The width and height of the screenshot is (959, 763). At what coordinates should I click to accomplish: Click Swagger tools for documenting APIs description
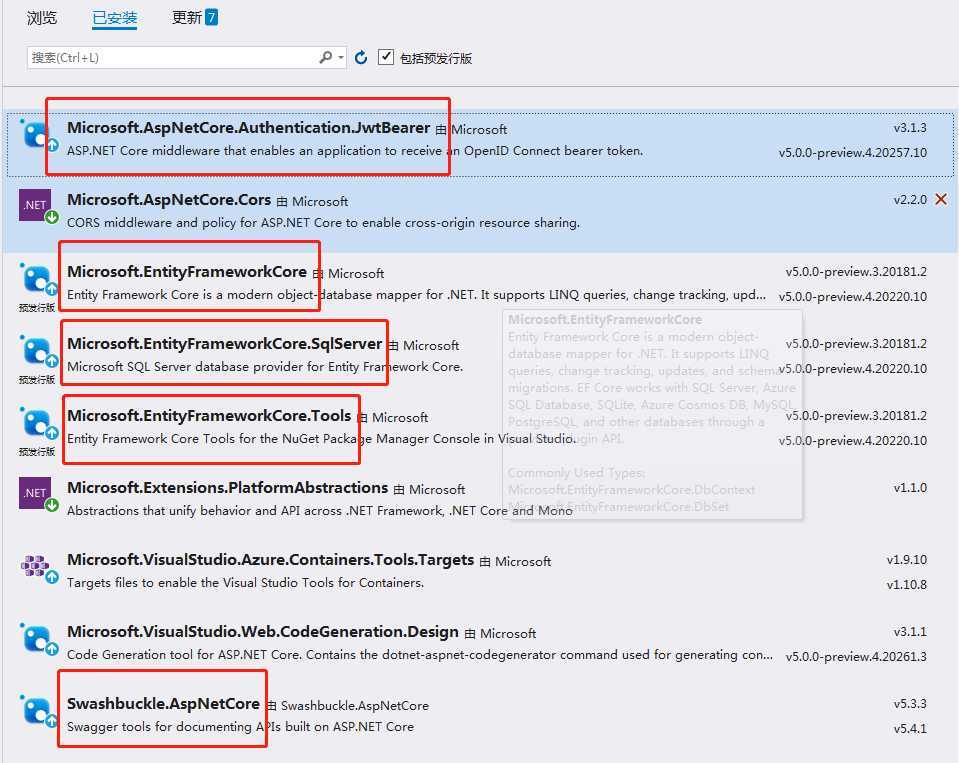(x=240, y=726)
